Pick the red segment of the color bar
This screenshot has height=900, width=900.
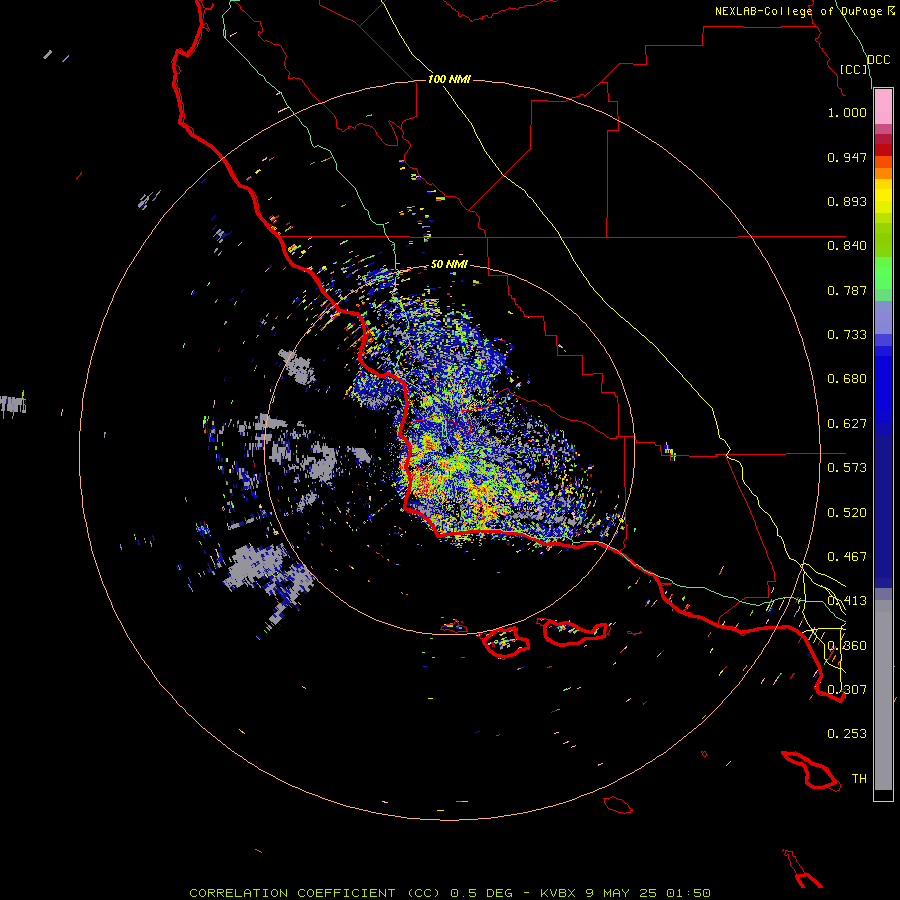point(883,149)
